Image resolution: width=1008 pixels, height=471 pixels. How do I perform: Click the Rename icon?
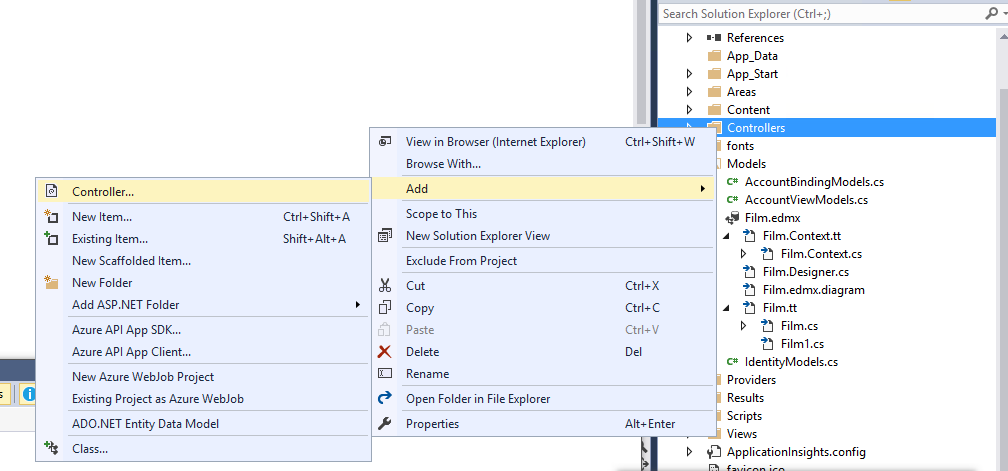pos(384,373)
